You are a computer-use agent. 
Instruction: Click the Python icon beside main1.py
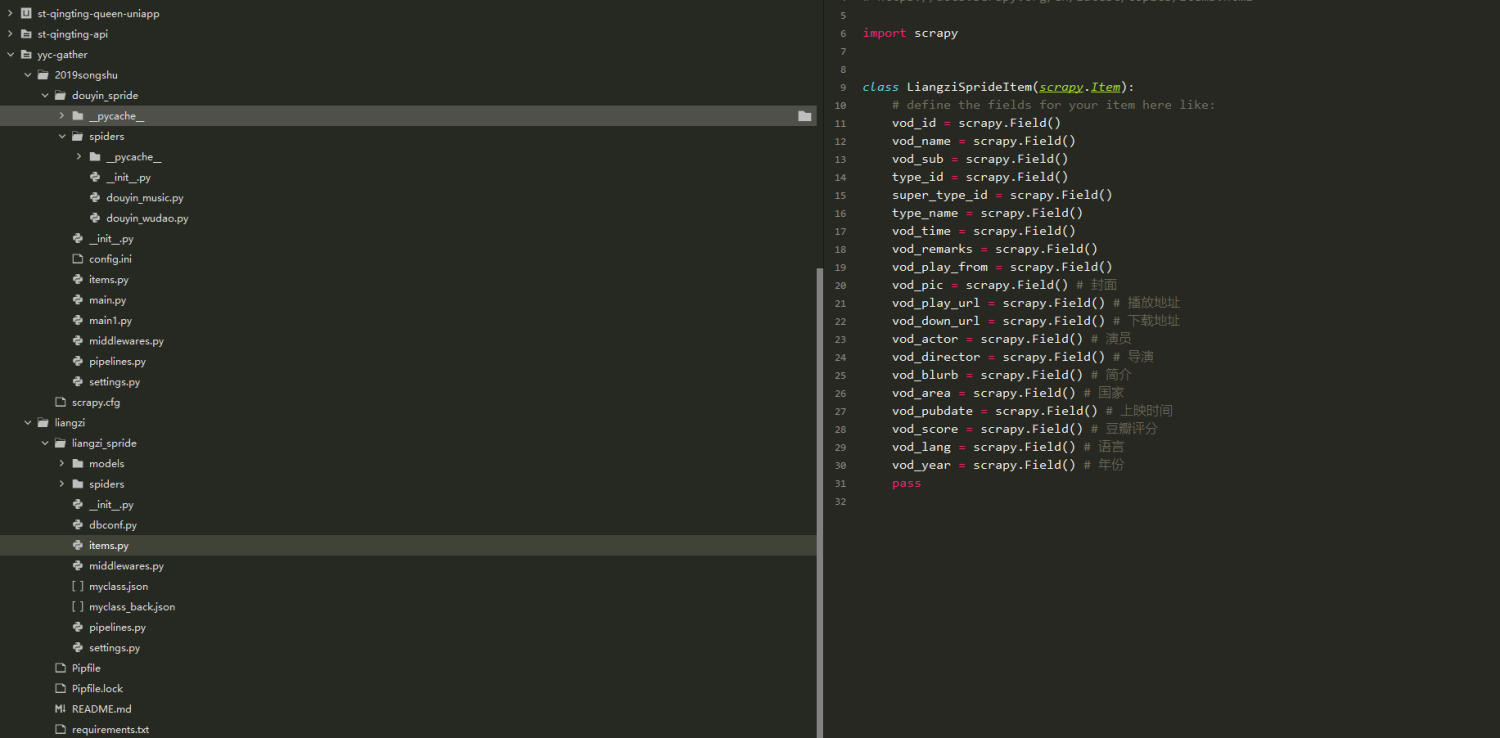click(78, 321)
